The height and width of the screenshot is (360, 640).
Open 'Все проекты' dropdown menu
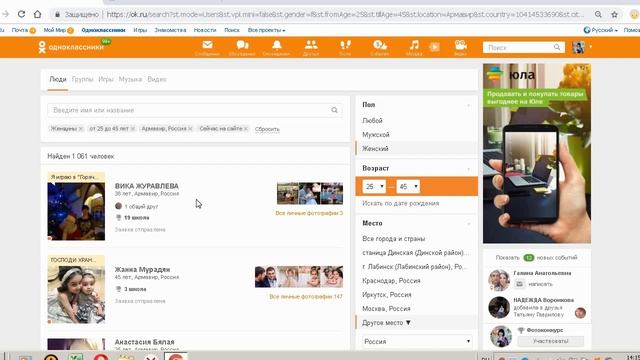point(266,30)
